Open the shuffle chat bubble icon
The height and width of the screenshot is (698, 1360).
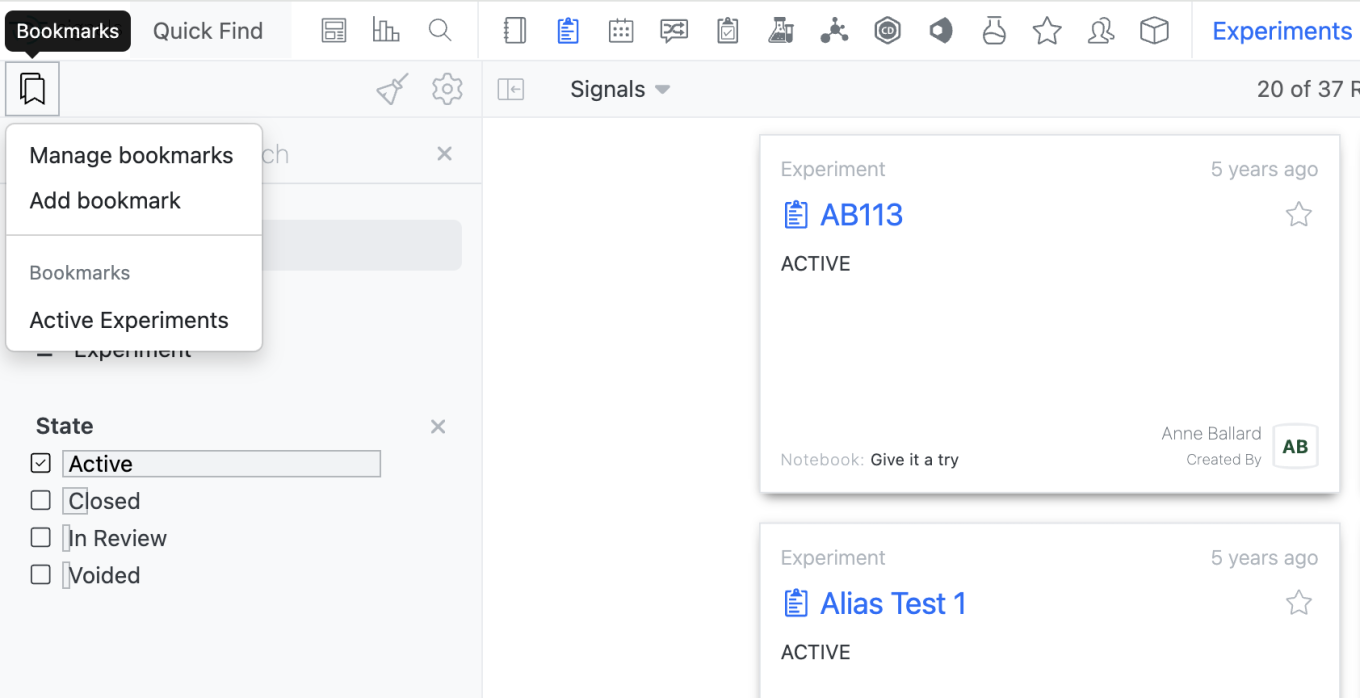click(674, 31)
